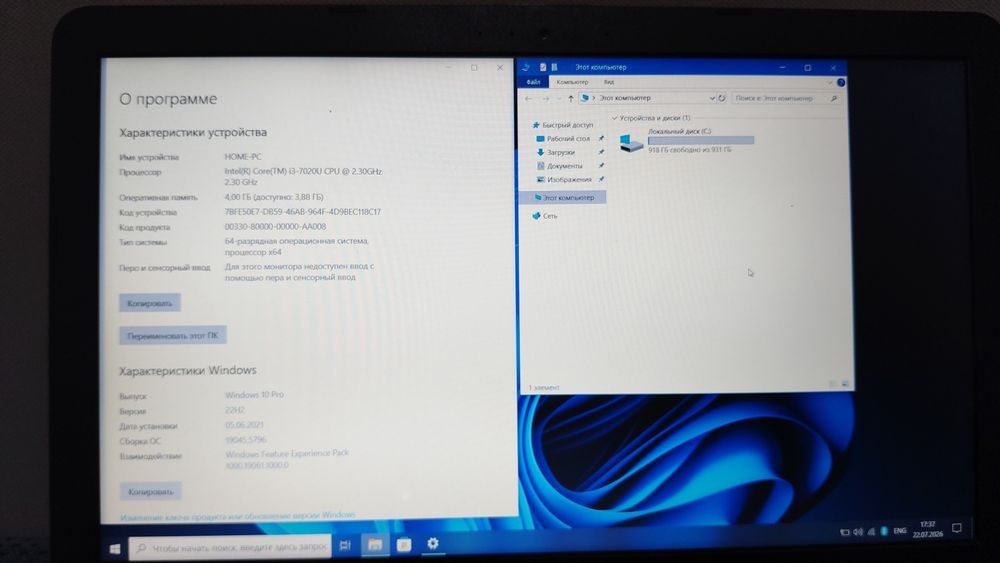
Task: Collapse the Устройства и диски group
Action: [x=615, y=118]
